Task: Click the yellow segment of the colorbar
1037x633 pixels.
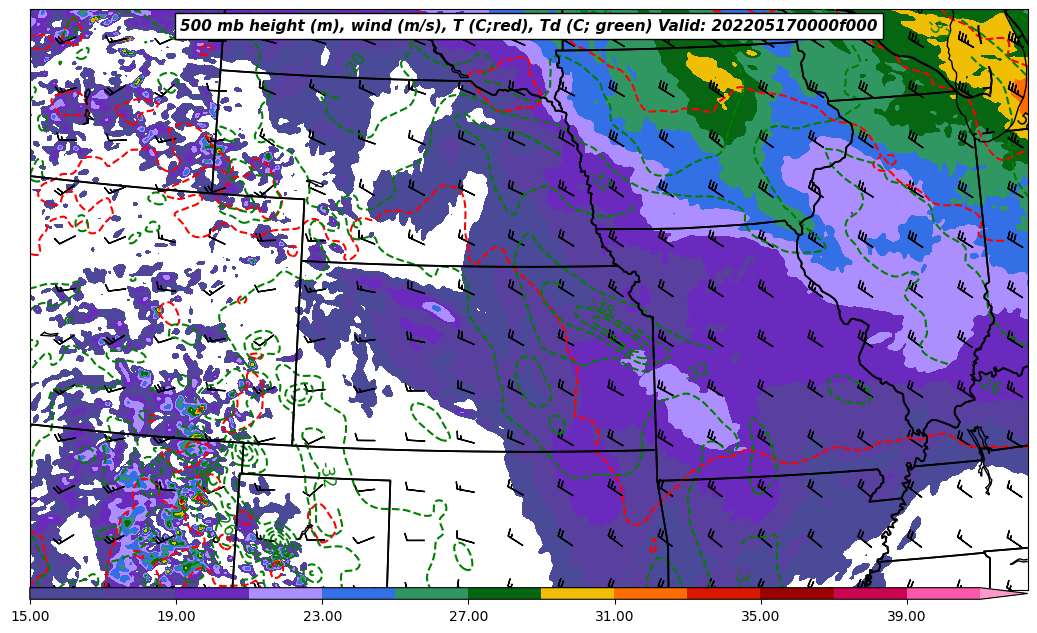Action: [x=577, y=594]
